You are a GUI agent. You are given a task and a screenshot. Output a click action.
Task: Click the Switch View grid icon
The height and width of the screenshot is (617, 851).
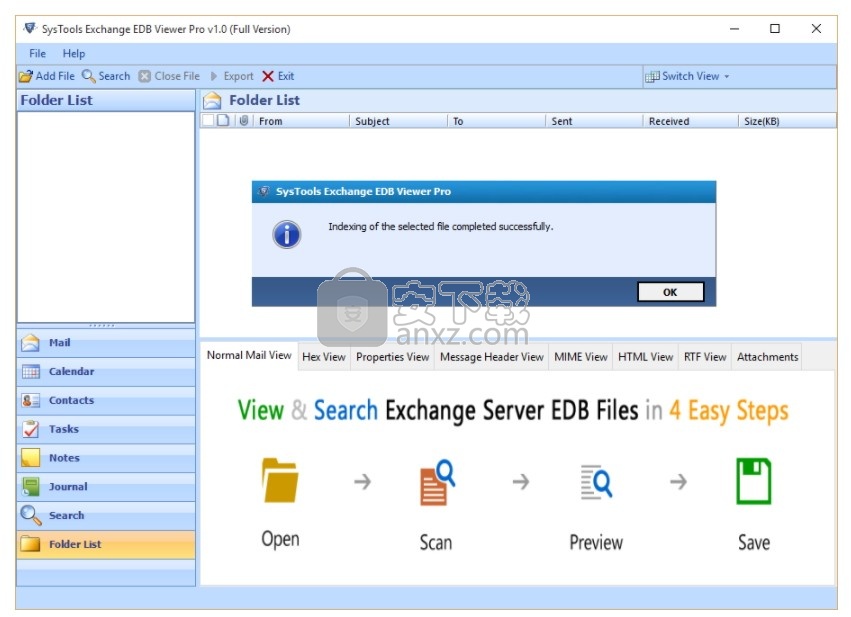pyautogui.click(x=652, y=77)
